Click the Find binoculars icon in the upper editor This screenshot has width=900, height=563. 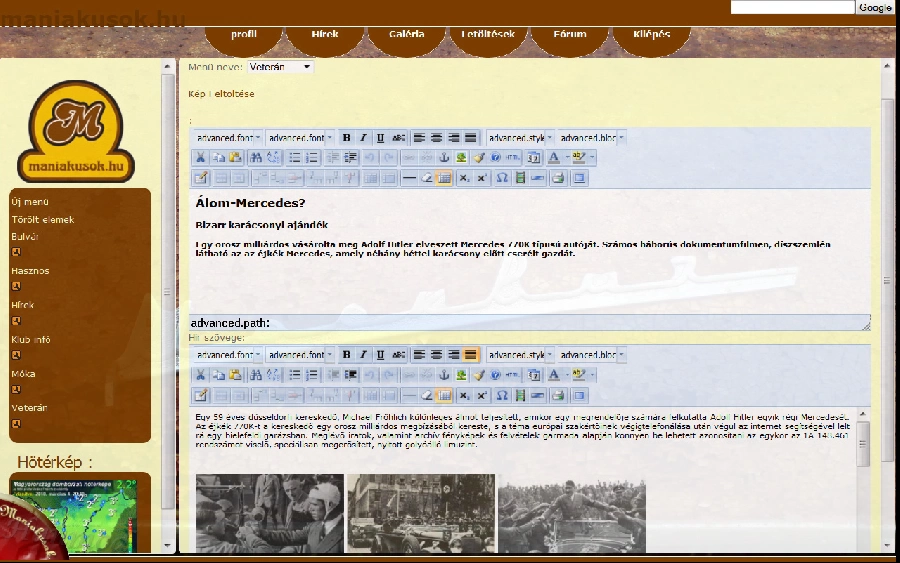(x=256, y=157)
